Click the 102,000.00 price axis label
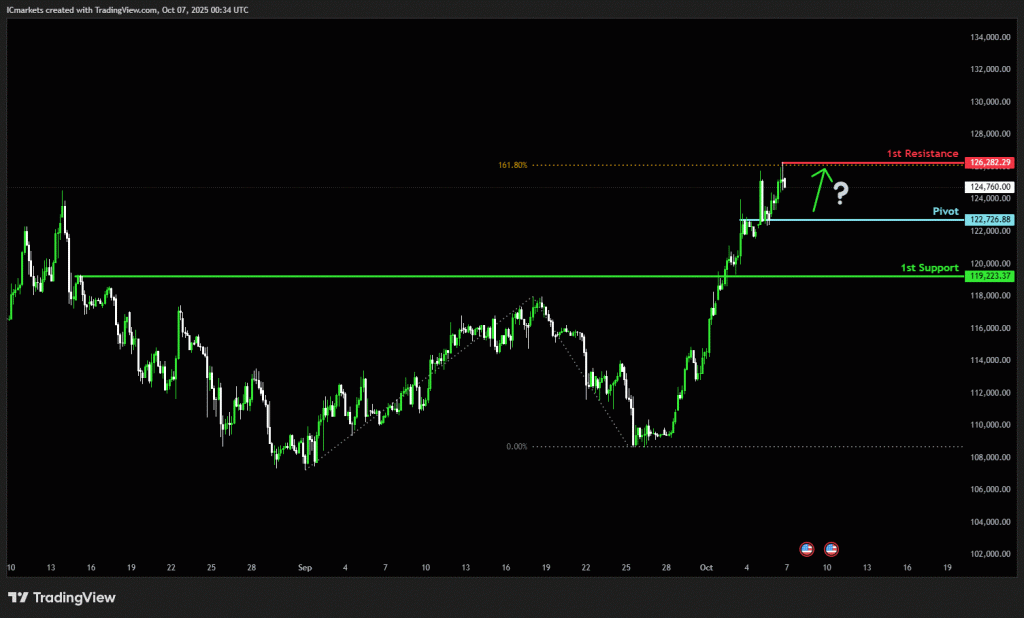Image resolution: width=1024 pixels, height=618 pixels. pos(990,554)
